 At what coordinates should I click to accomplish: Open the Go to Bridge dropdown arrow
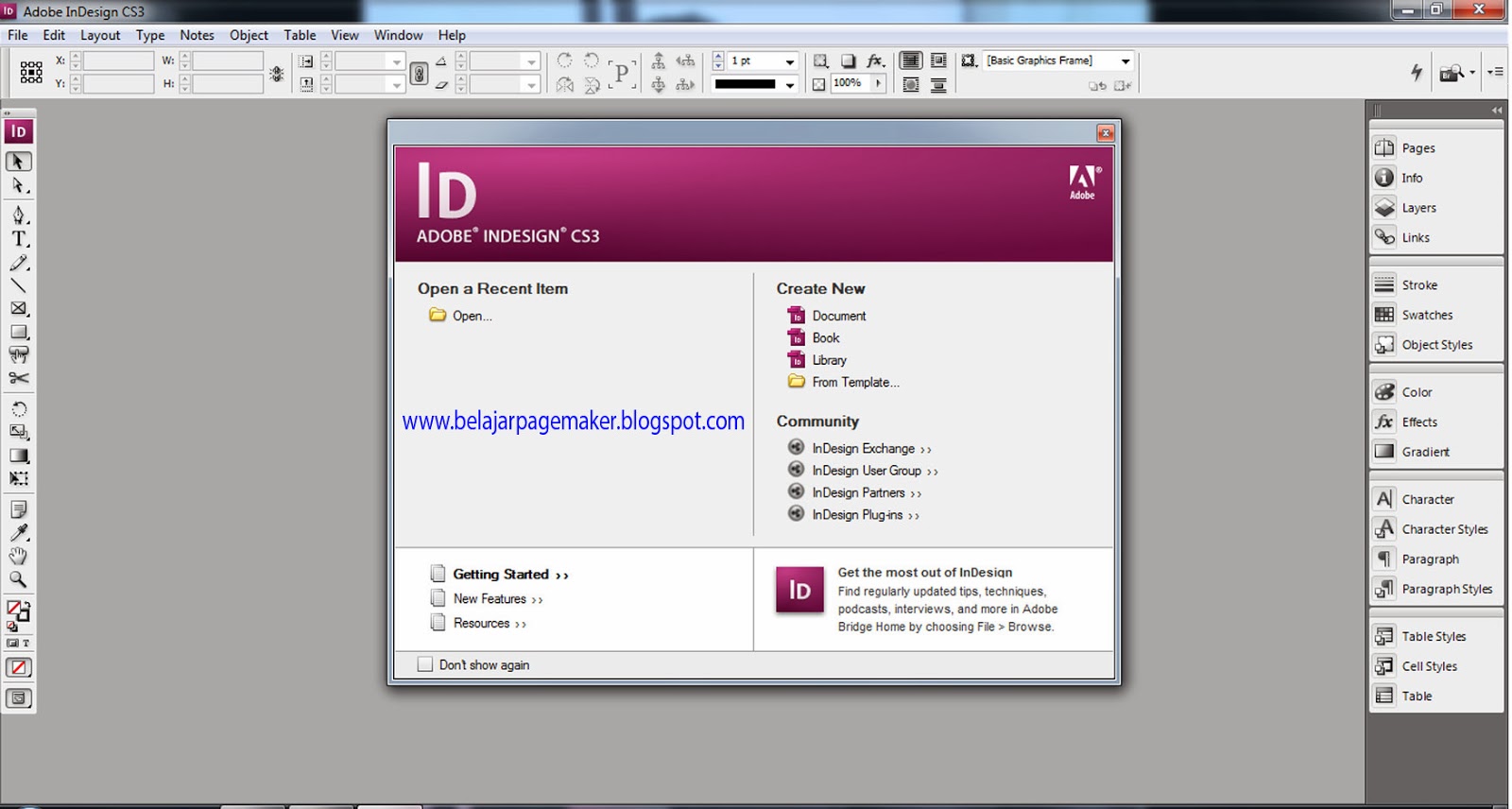point(1472,73)
